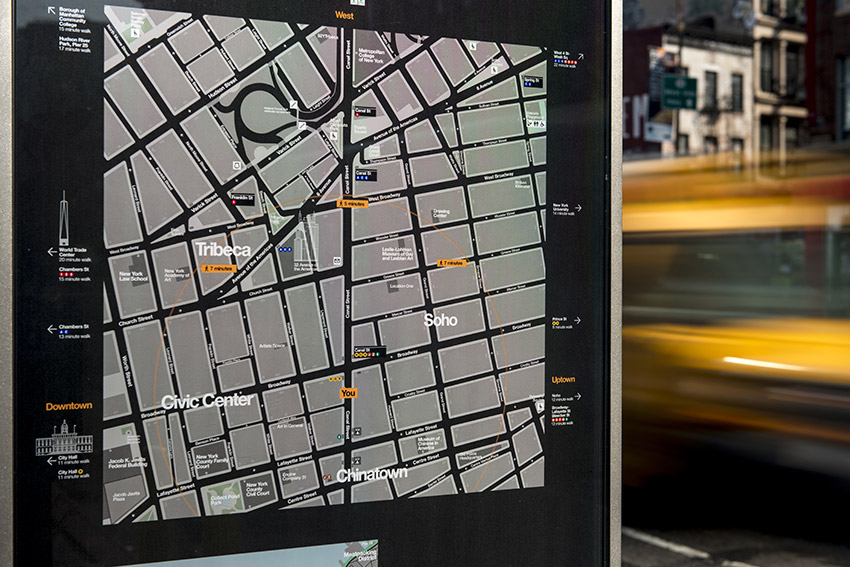Select the "New York County Family Court" label
850x567 pixels.
pos(211,461)
